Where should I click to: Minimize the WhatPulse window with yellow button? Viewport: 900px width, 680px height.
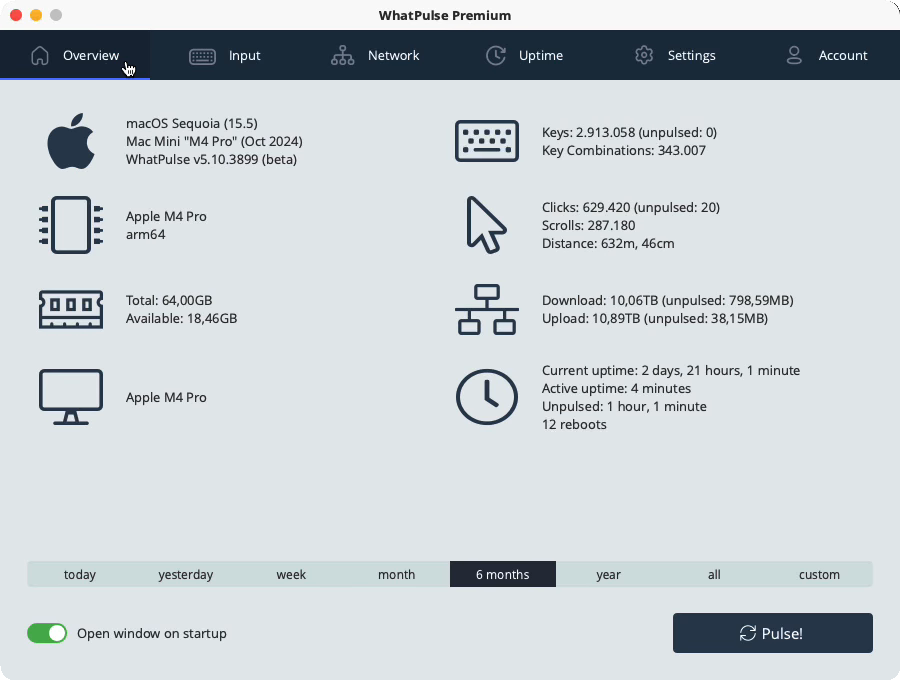click(x=36, y=15)
